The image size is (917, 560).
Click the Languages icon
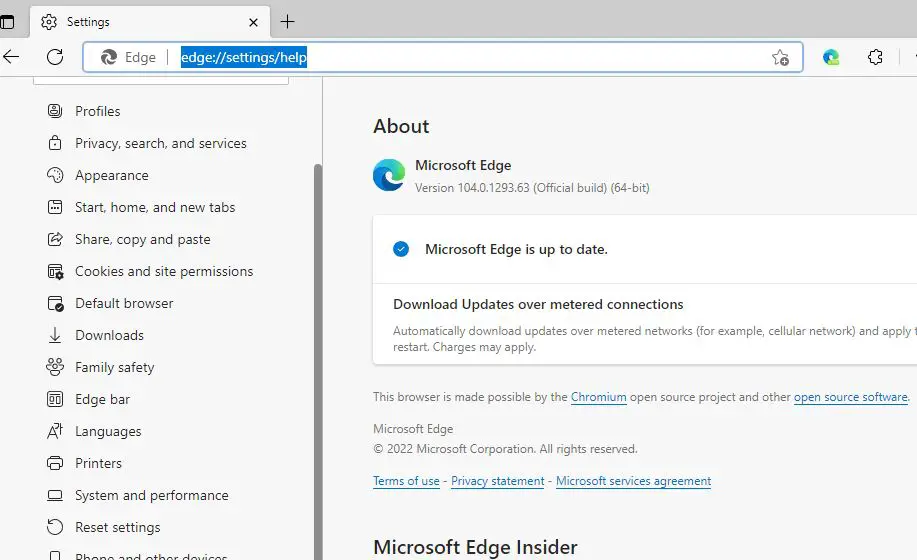pyautogui.click(x=55, y=431)
